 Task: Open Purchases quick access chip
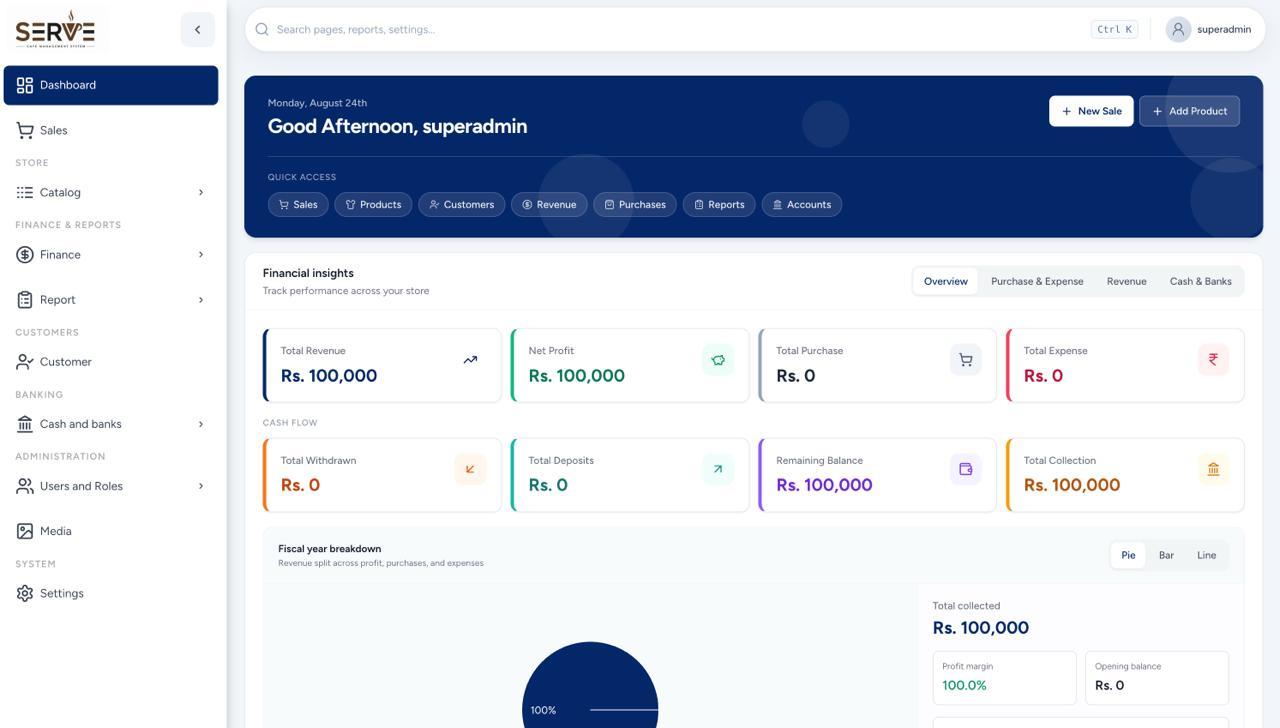click(635, 204)
